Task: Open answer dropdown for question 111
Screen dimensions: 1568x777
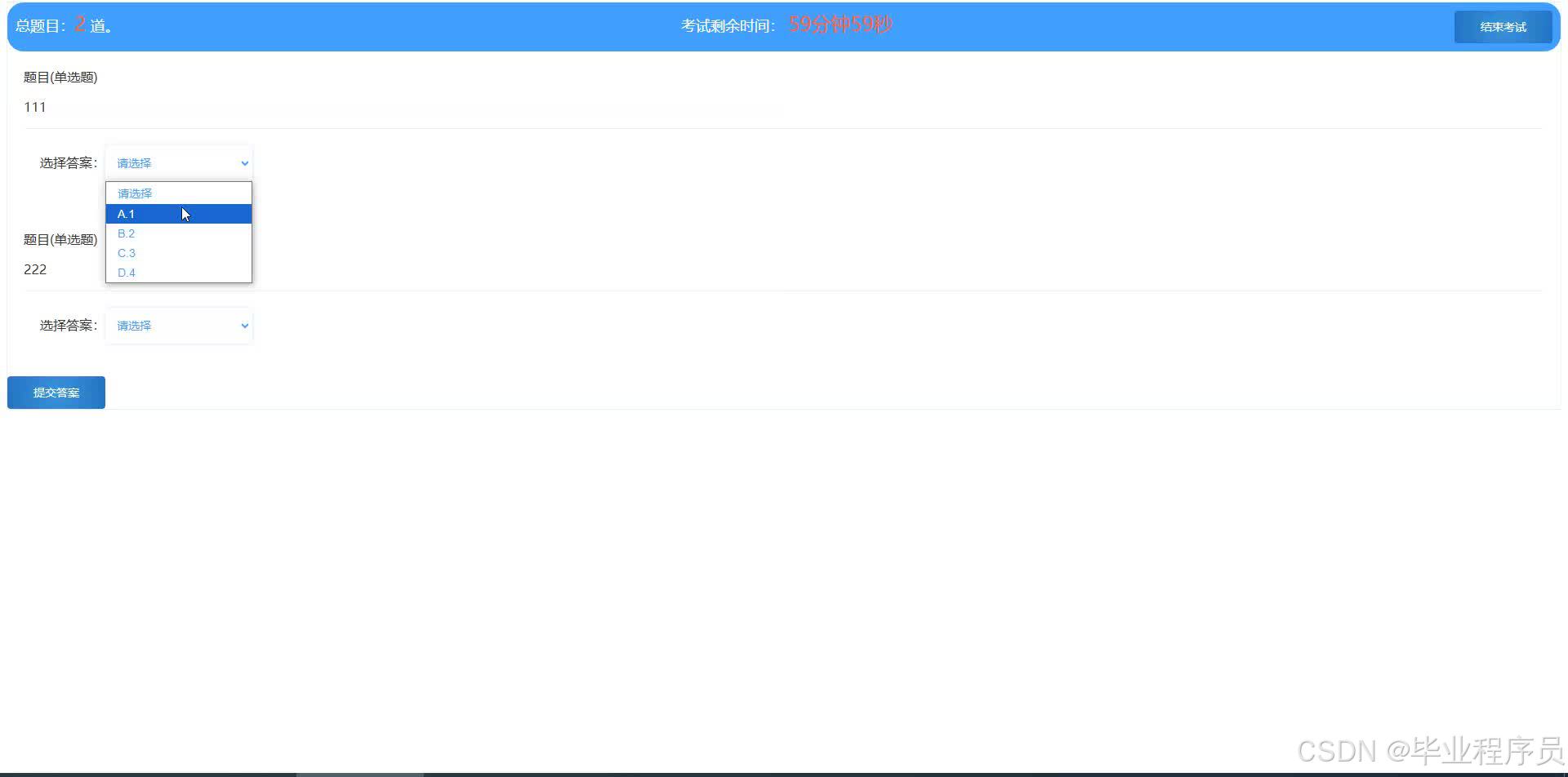Action: [179, 163]
